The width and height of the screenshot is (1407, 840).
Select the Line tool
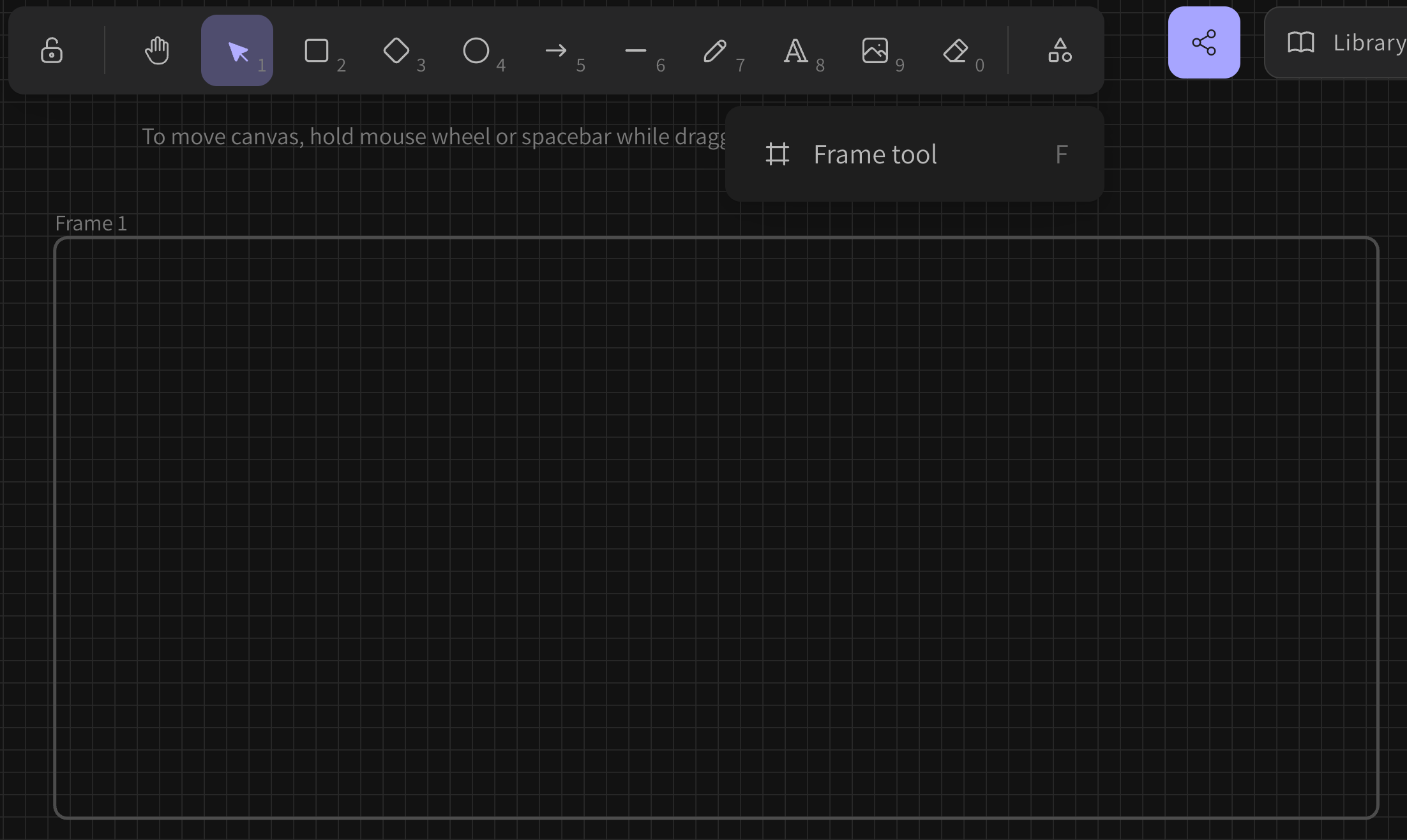635,51
